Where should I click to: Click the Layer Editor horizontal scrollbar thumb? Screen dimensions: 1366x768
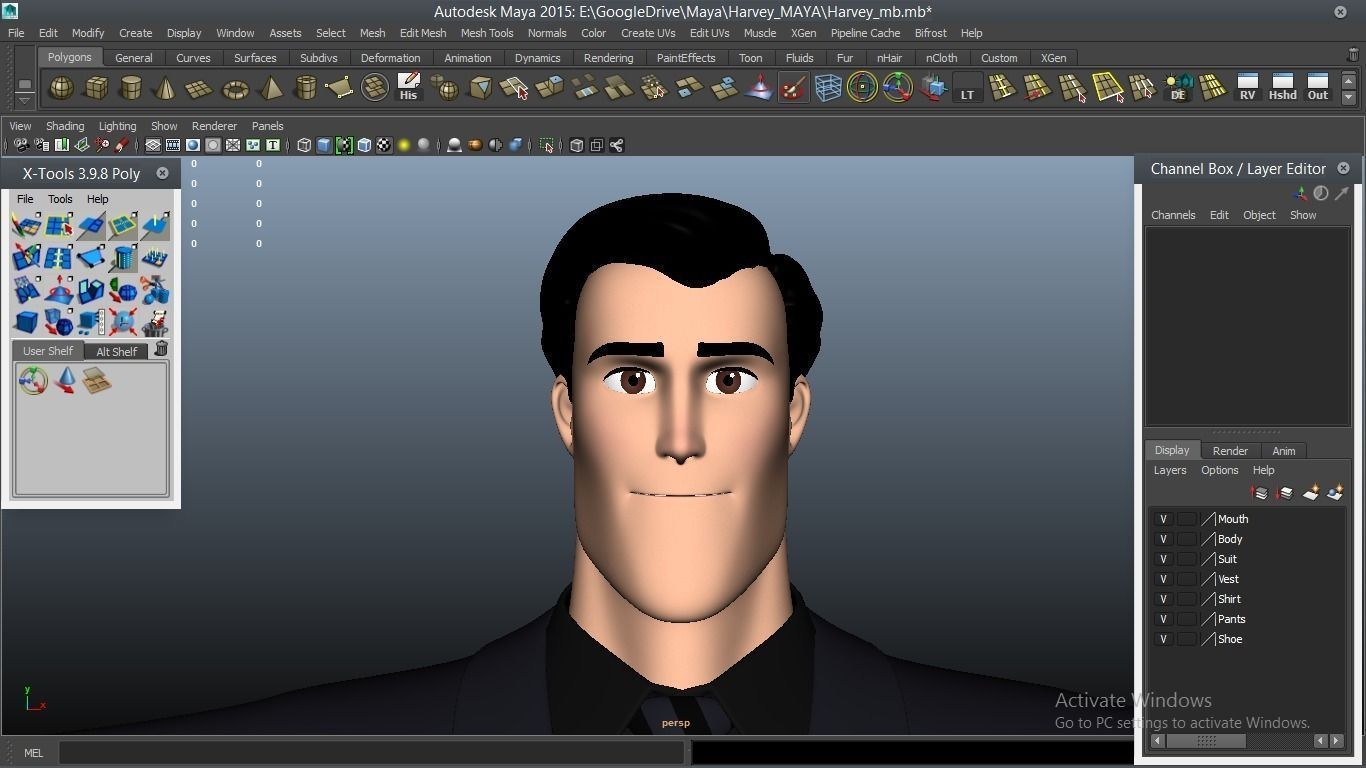tap(1206, 741)
